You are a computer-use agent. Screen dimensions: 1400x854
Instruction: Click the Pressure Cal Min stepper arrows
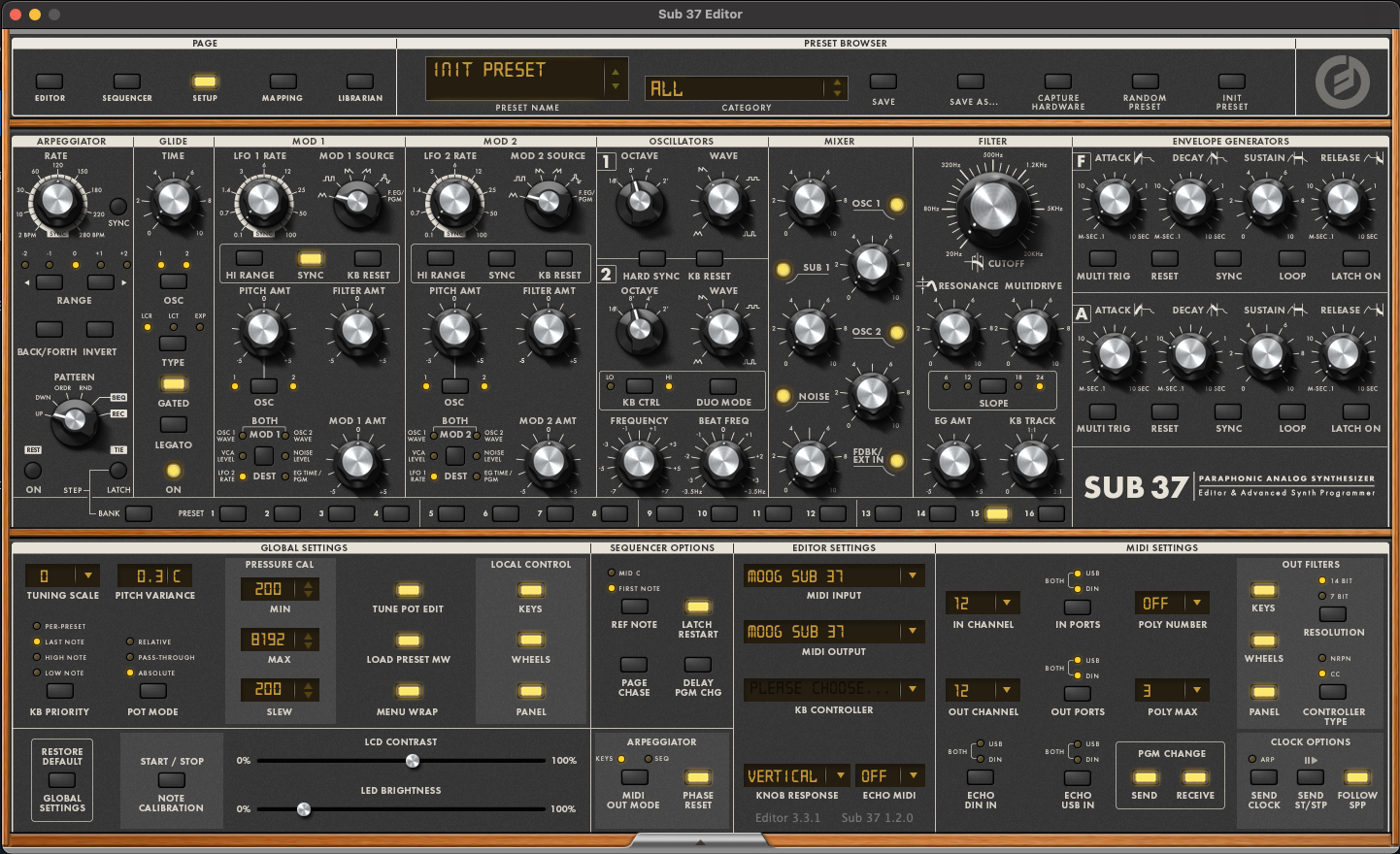point(309,589)
